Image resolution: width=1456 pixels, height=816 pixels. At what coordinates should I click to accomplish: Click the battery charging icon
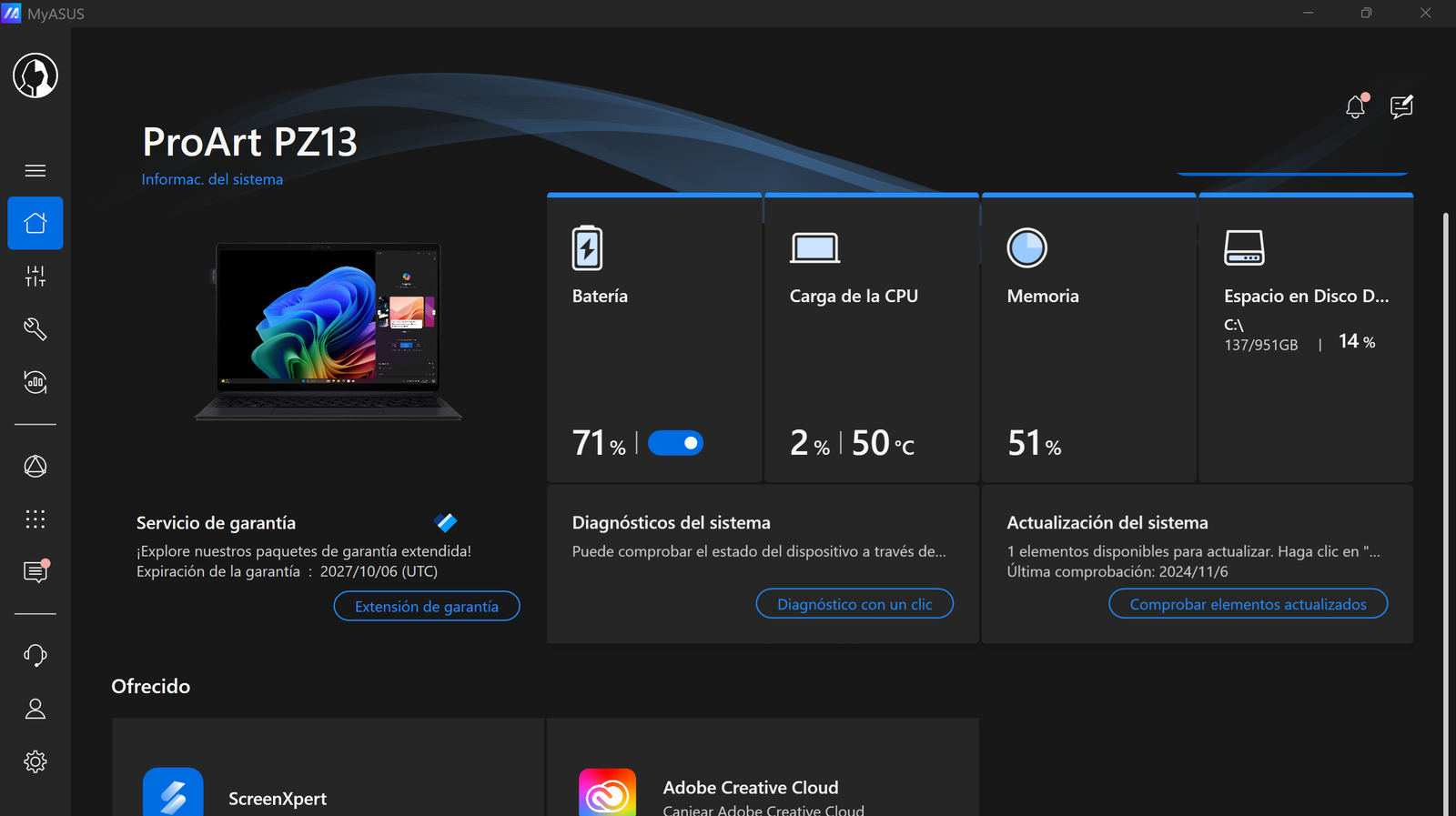click(x=587, y=247)
